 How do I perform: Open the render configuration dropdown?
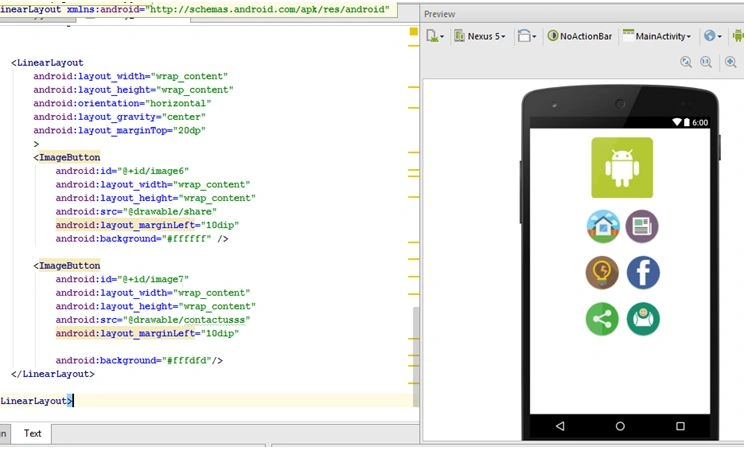[x=435, y=36]
